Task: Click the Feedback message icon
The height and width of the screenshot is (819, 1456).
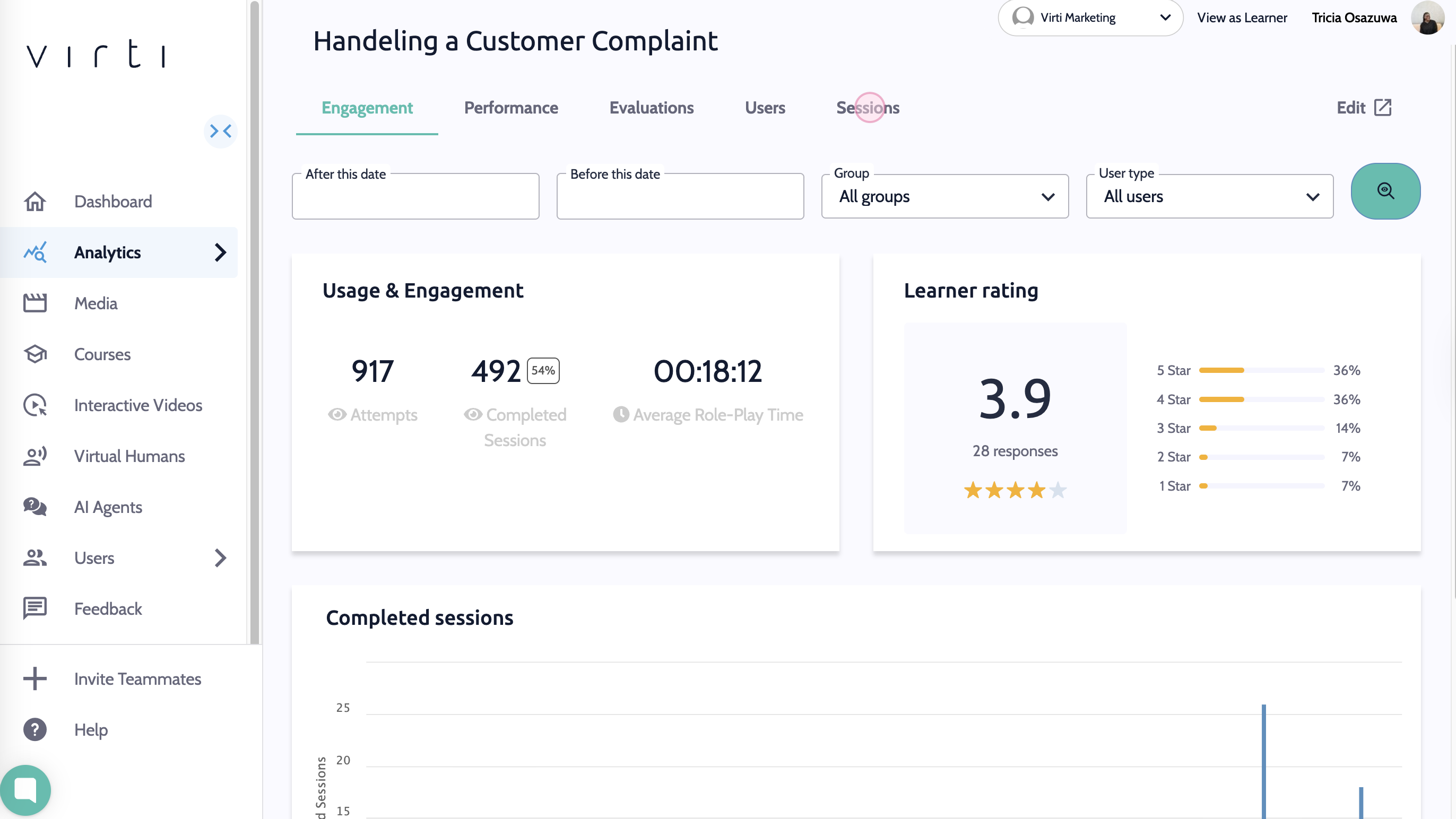Action: click(34, 609)
